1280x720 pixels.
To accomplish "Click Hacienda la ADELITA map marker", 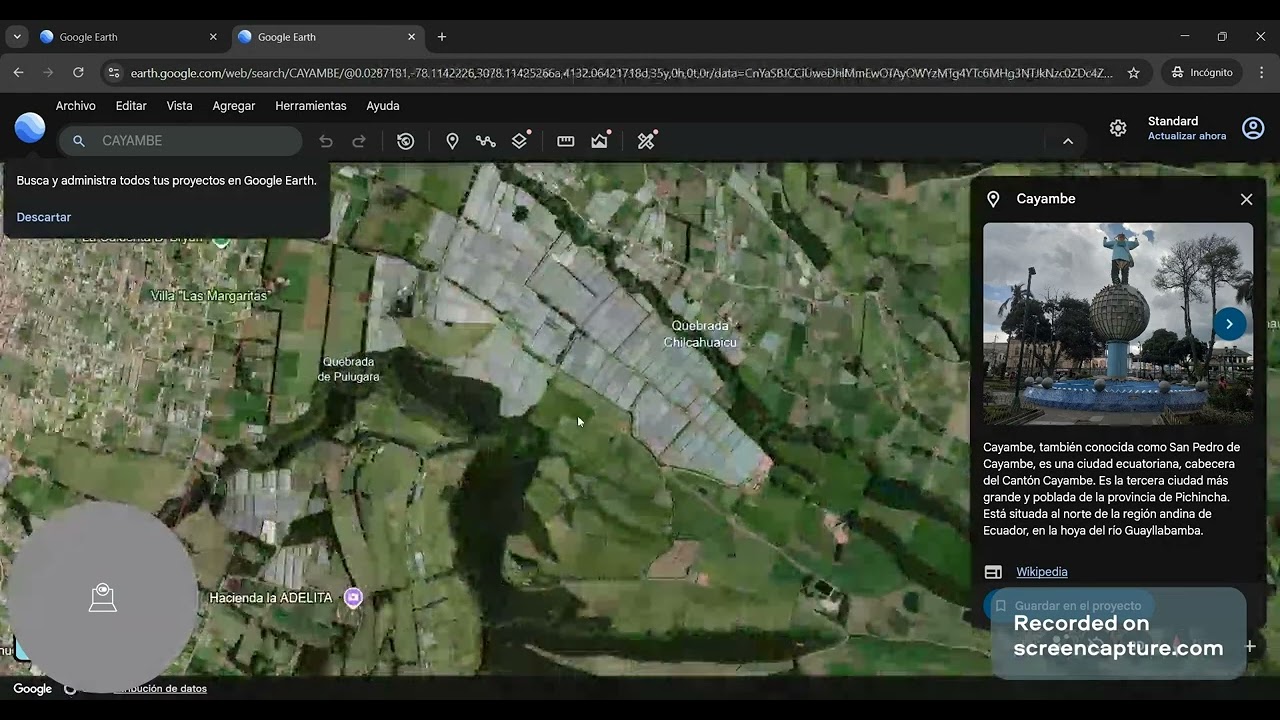I will 353,598.
